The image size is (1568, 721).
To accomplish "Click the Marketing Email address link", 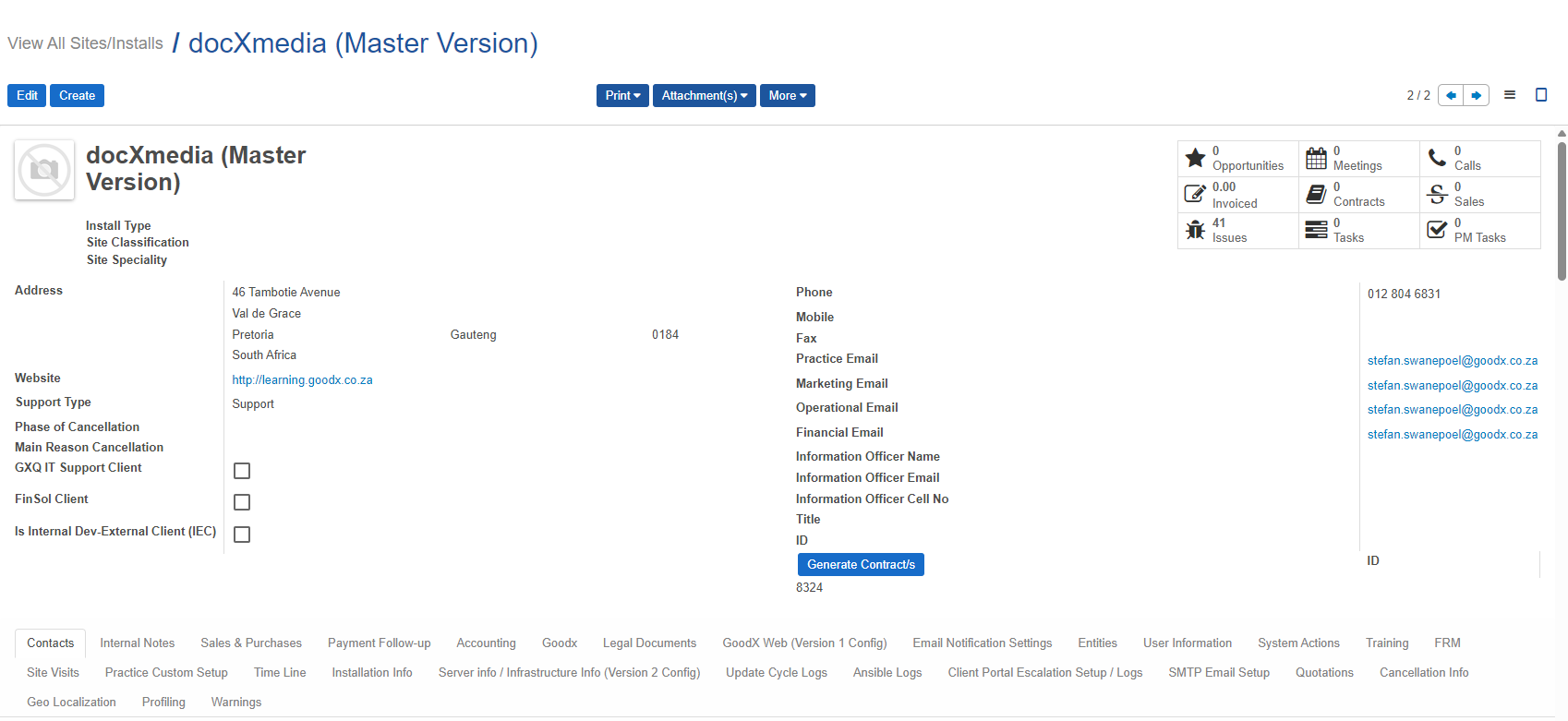I will pyautogui.click(x=1453, y=386).
